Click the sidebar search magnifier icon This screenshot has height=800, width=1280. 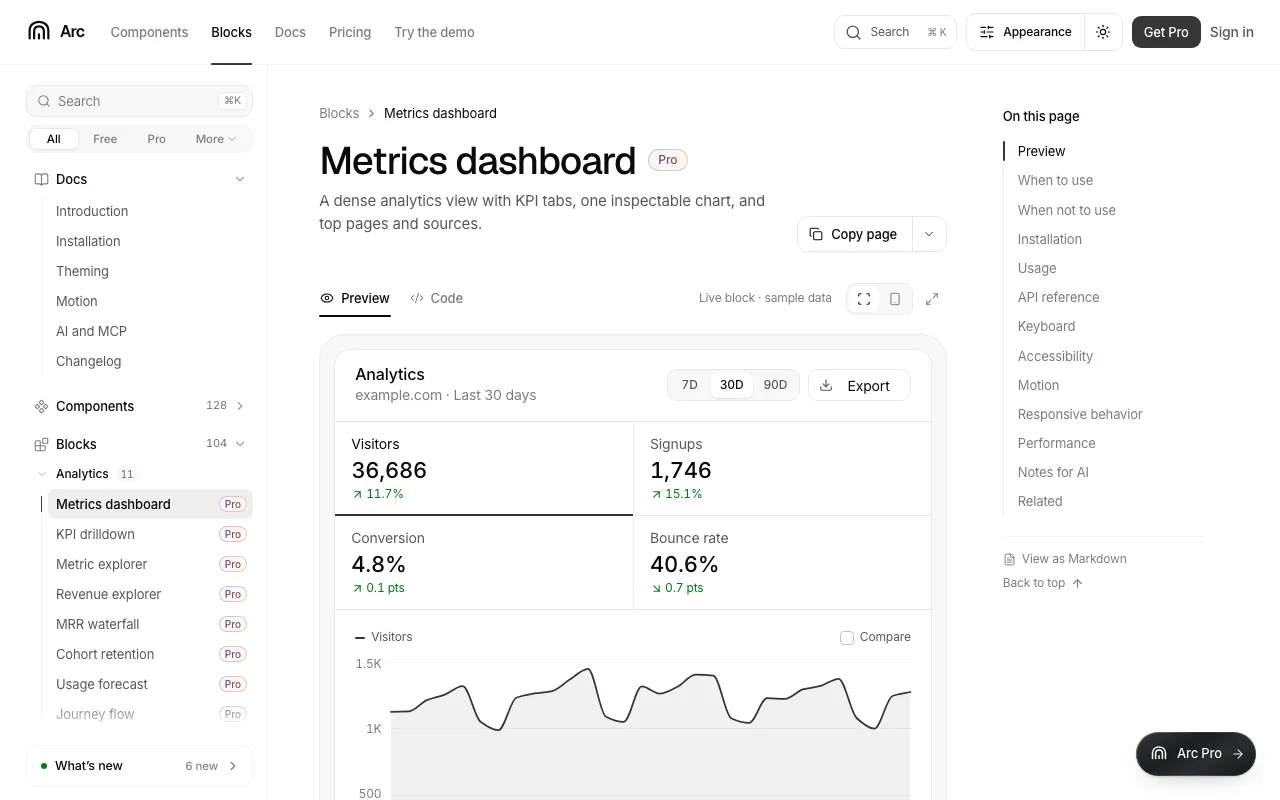coord(44,101)
